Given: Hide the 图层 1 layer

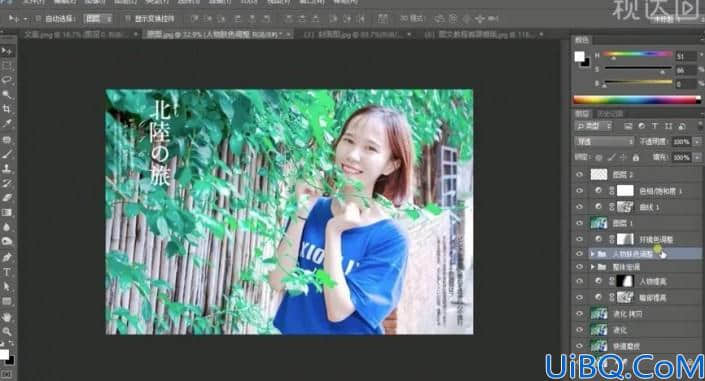Looking at the screenshot, I should [x=580, y=223].
